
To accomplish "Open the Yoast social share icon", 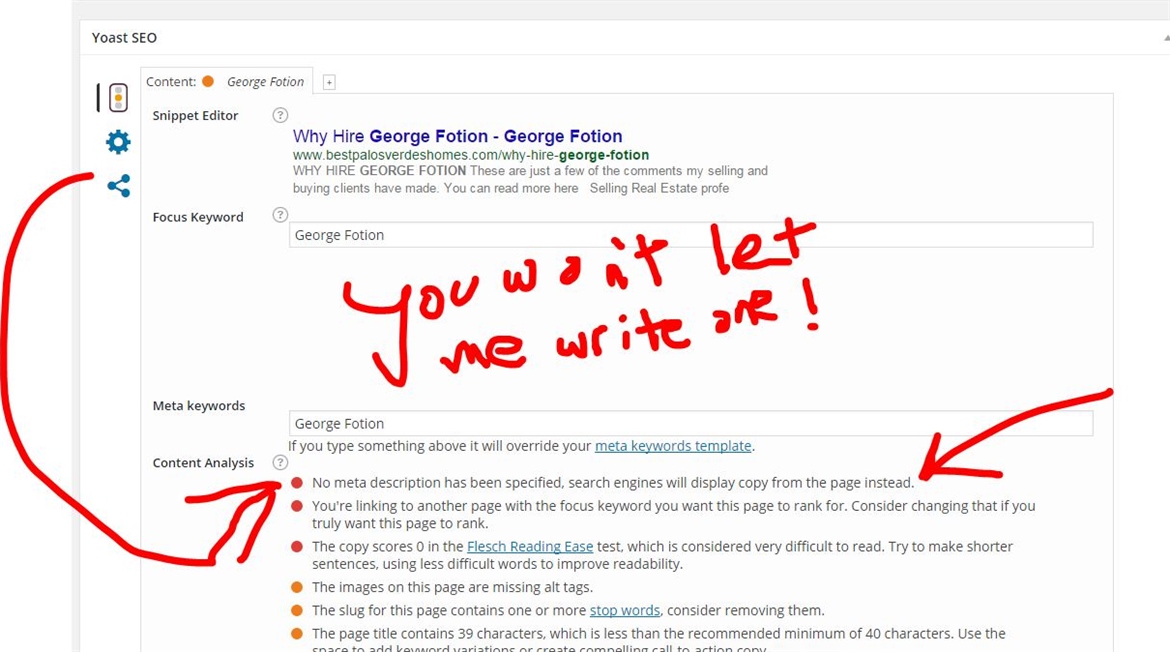I will [118, 186].
